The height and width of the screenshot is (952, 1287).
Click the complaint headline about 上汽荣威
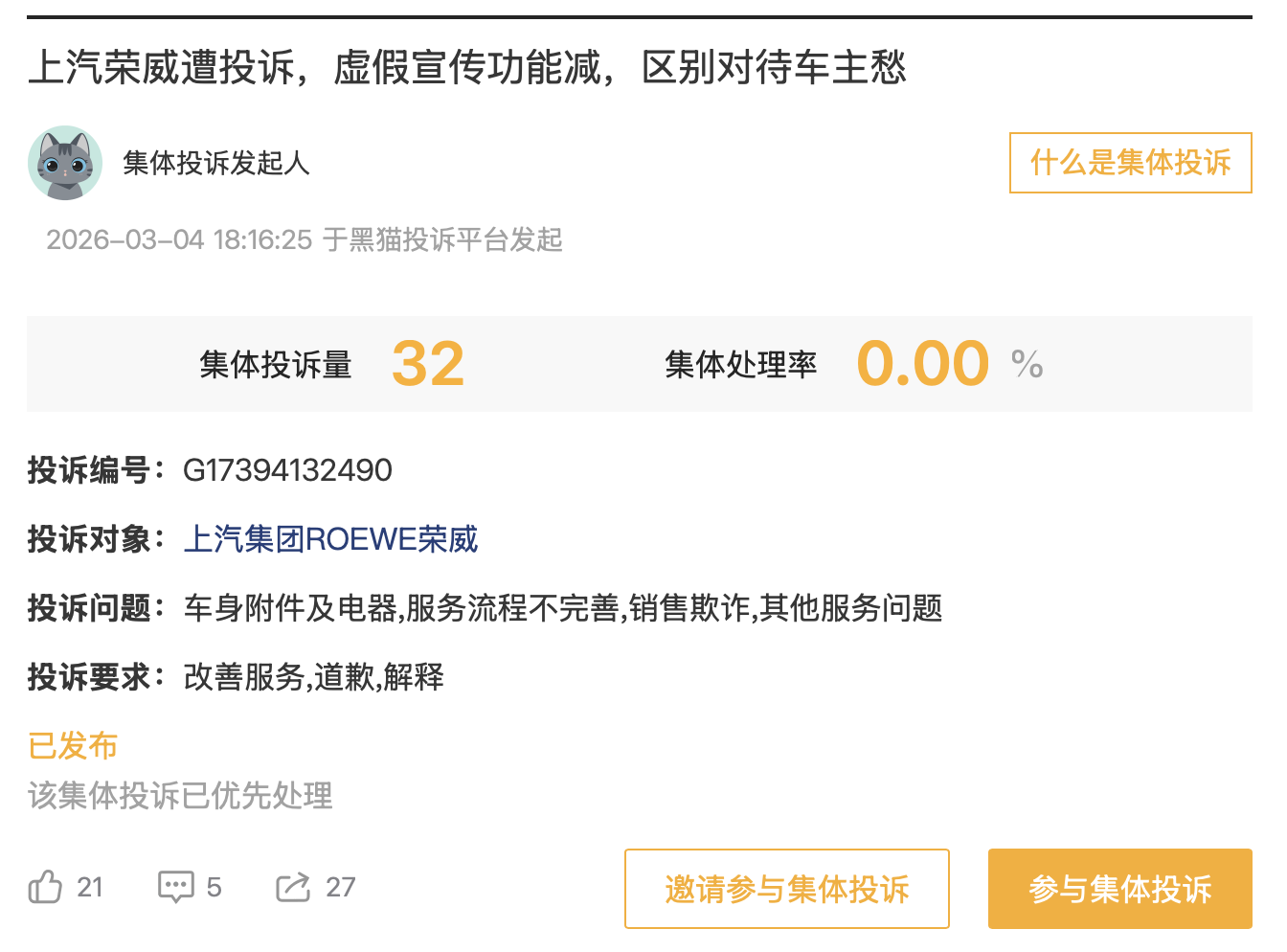(x=467, y=67)
